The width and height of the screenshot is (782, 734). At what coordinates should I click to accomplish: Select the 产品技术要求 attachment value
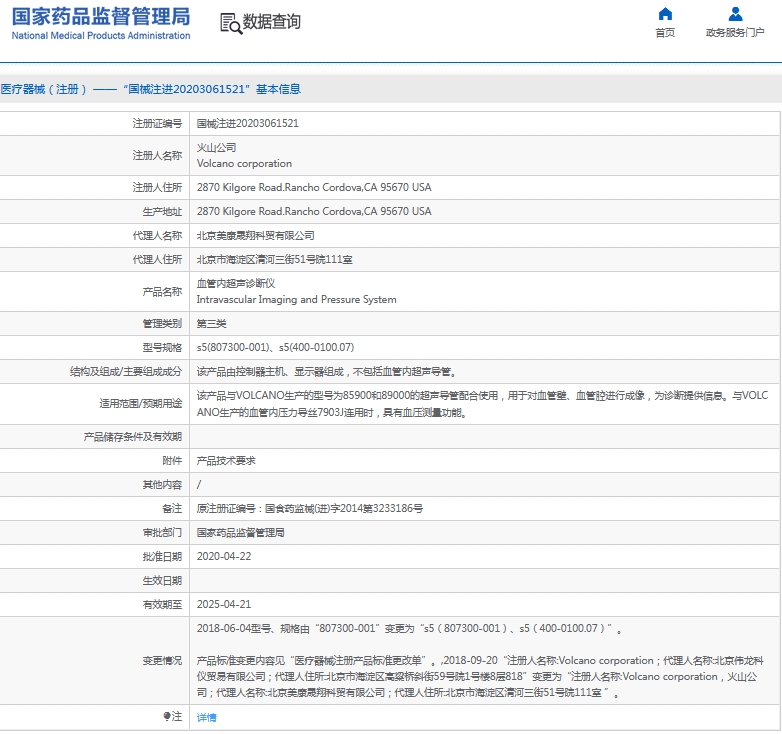pos(226,461)
